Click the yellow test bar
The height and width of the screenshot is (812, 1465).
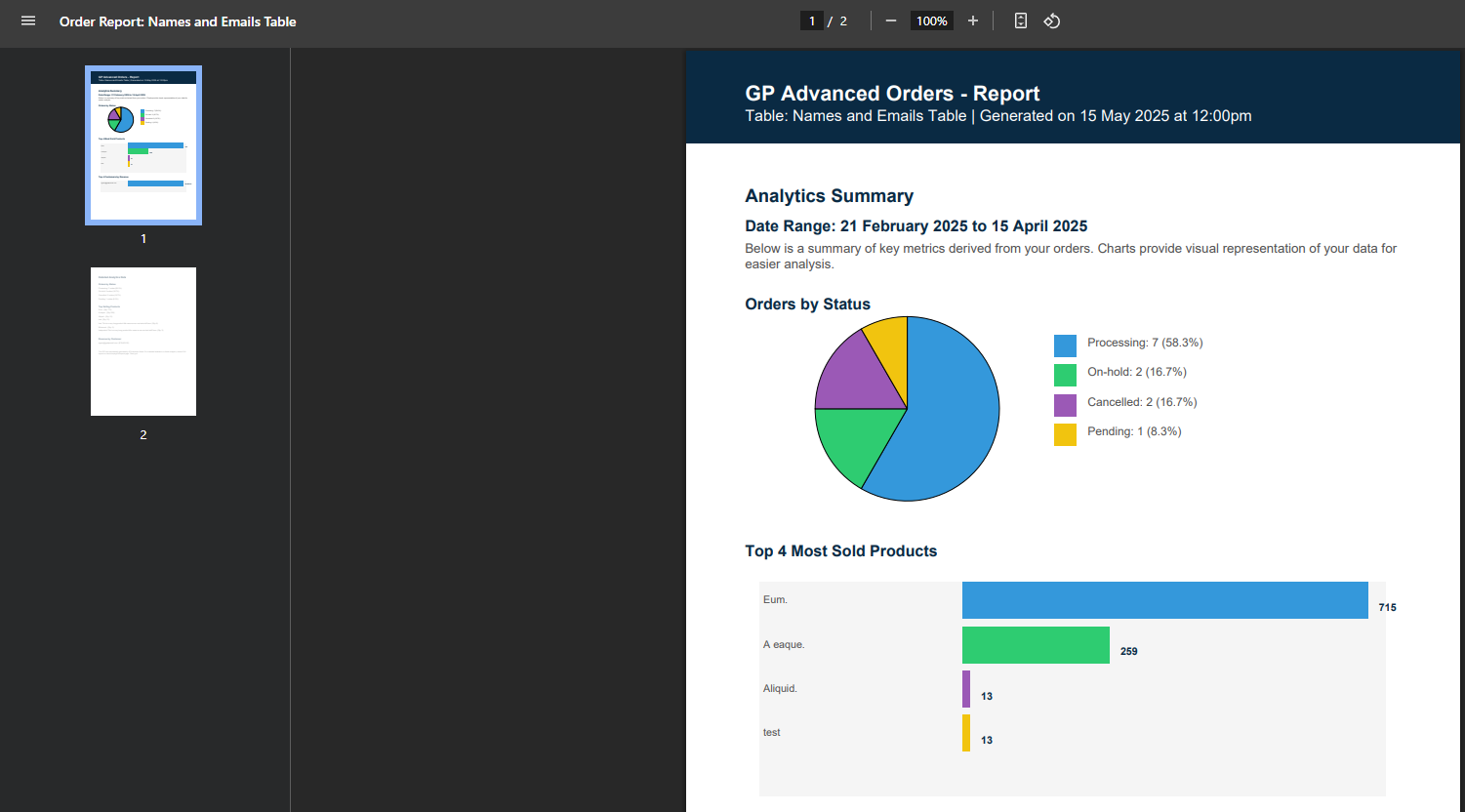pos(966,733)
